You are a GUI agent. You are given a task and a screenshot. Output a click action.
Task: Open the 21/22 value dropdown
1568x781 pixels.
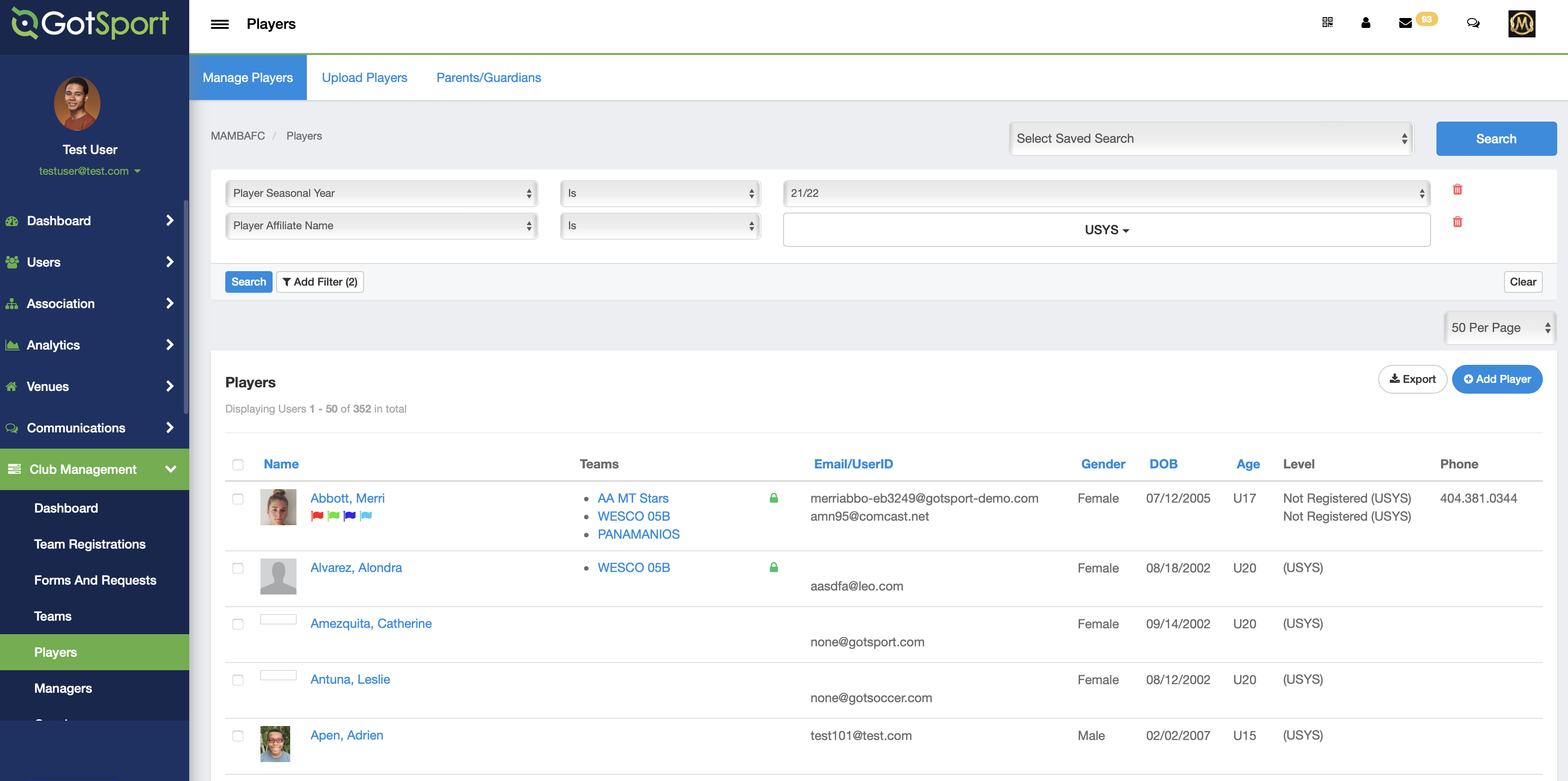pos(1107,193)
